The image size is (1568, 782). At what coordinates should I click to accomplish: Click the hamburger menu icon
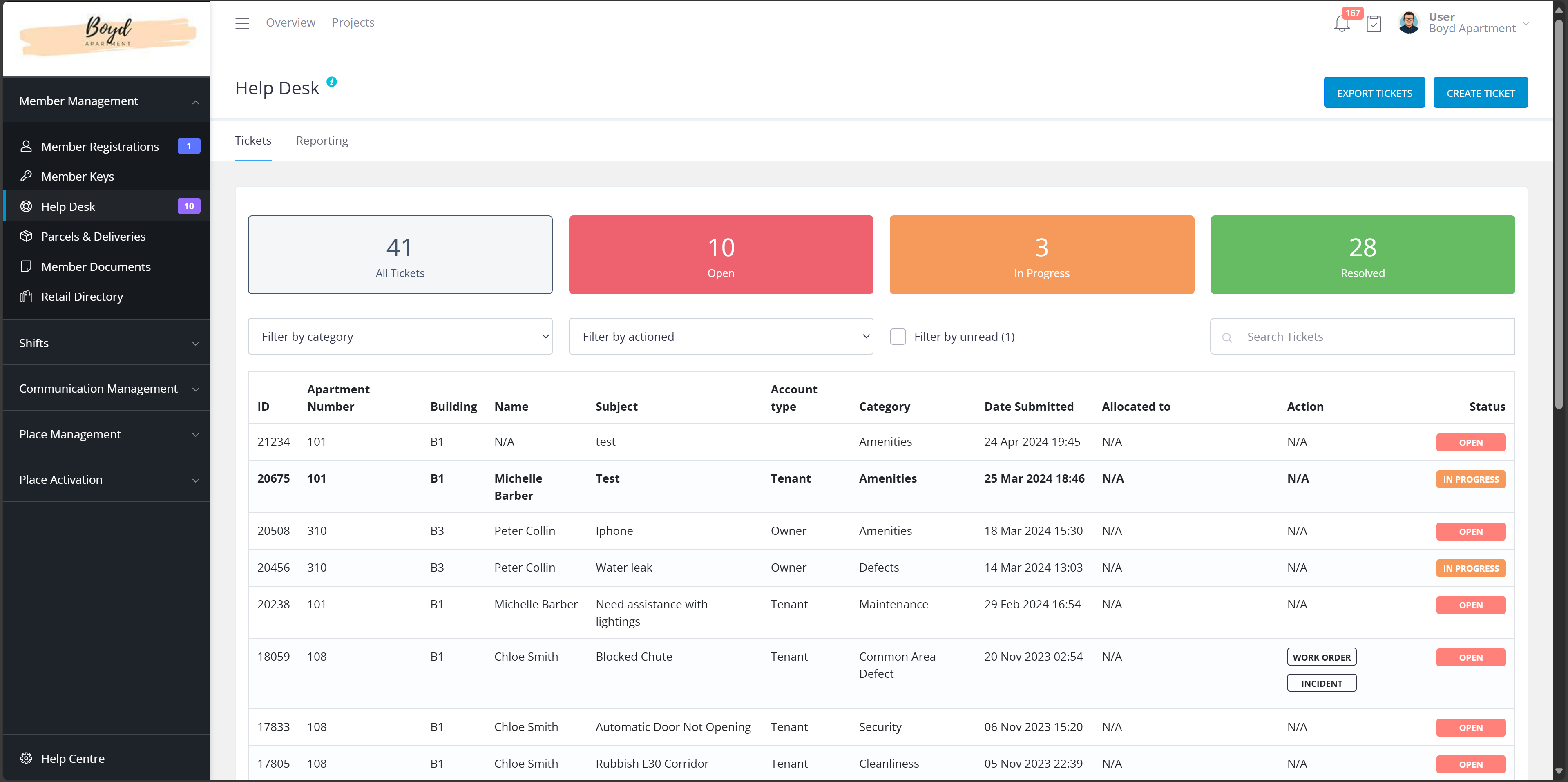242,23
